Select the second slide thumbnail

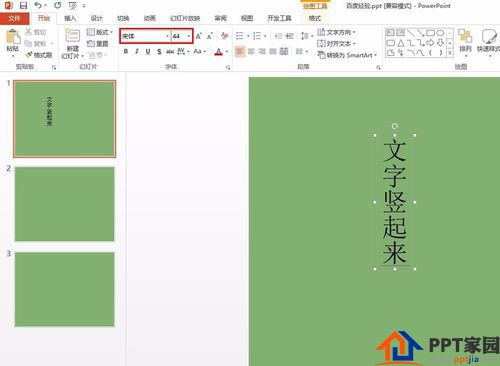[x=65, y=204]
